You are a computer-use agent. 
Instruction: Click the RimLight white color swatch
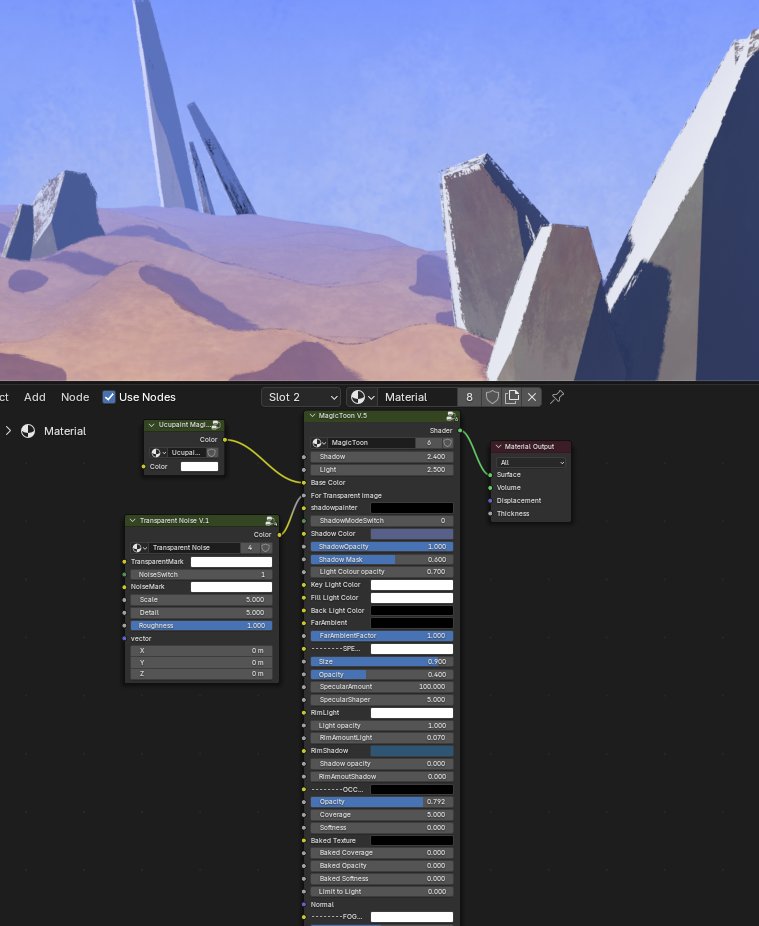(412, 713)
